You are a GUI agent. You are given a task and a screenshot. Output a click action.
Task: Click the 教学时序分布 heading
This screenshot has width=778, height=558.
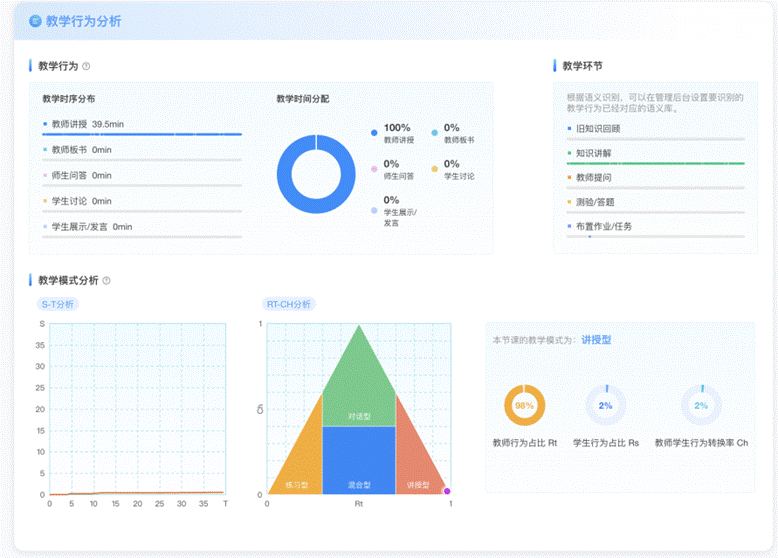pyautogui.click(x=68, y=99)
